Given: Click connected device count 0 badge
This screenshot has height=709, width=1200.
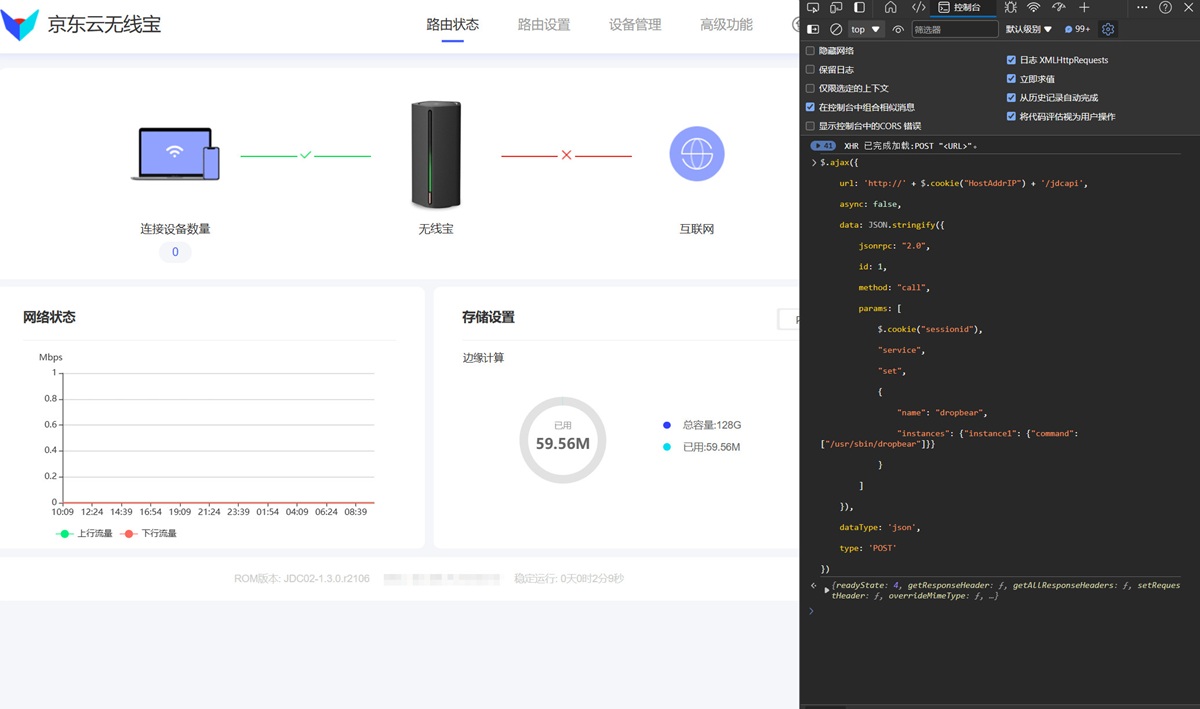Looking at the screenshot, I should [x=175, y=252].
